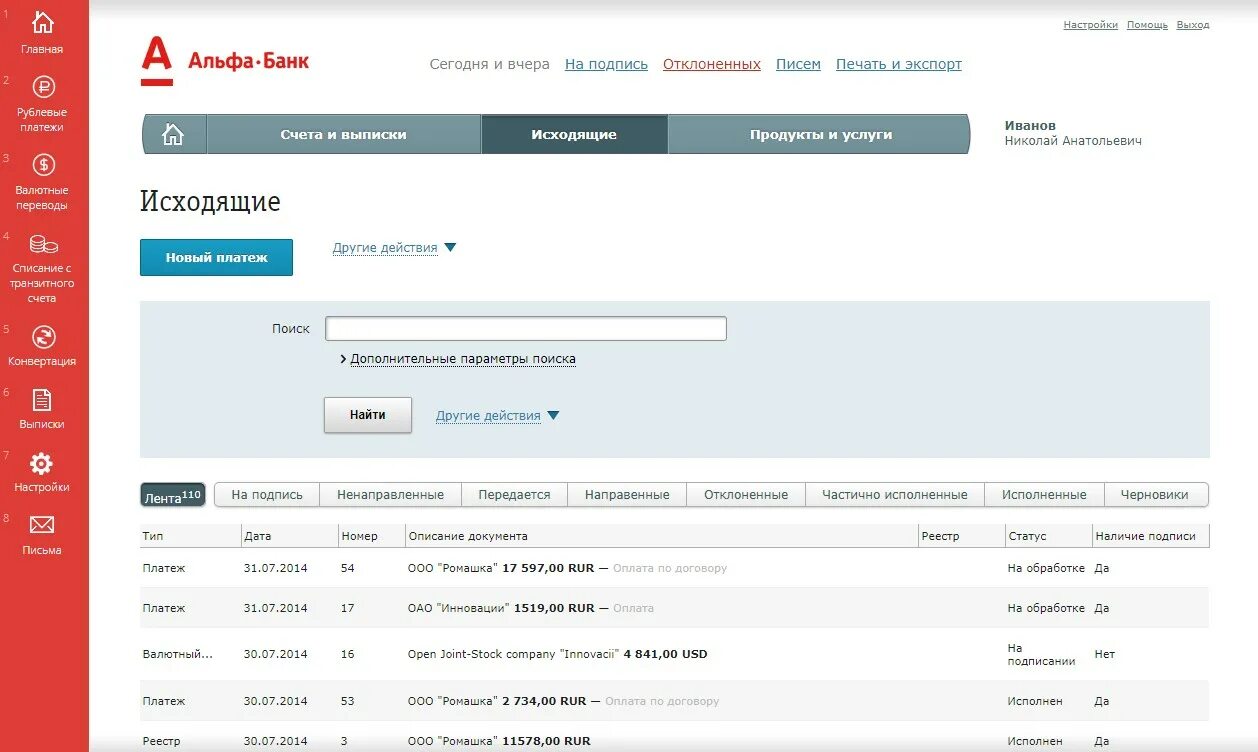1258x752 pixels.
Task: Click the Сегодня и вчера label
Action: (x=490, y=64)
